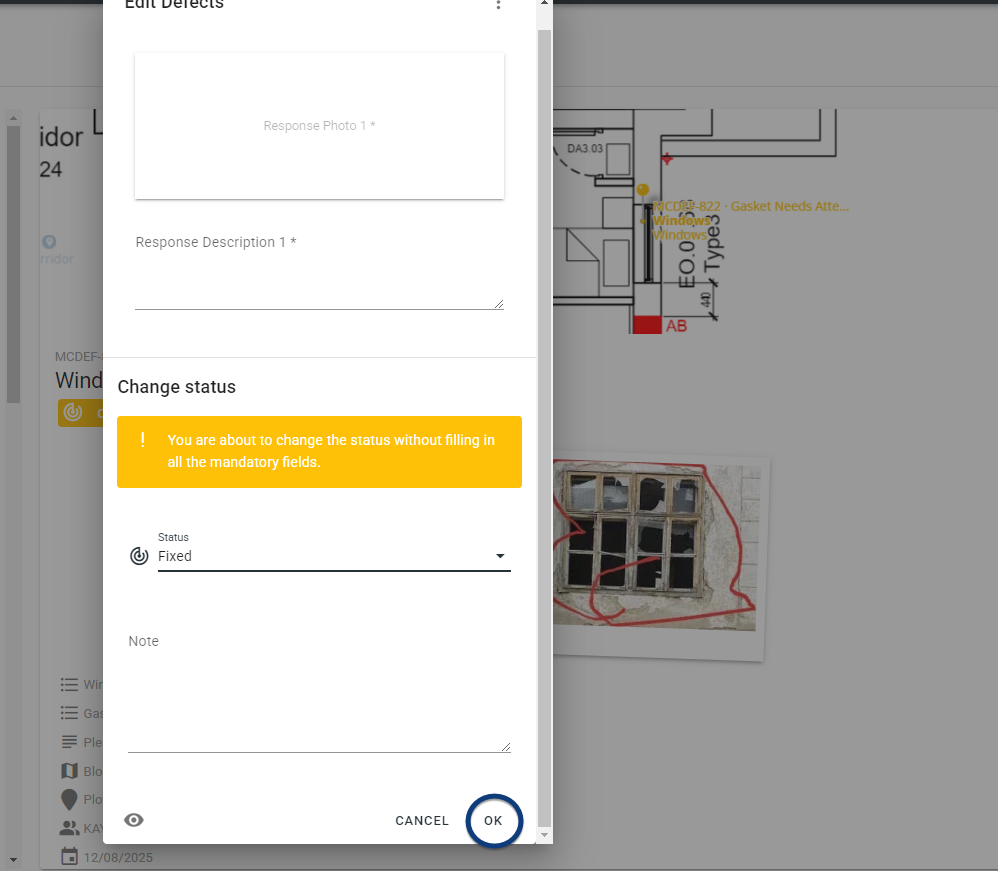Image resolution: width=998 pixels, height=871 pixels.
Task: Click the Response Photo 1 upload area
Action: [320, 126]
